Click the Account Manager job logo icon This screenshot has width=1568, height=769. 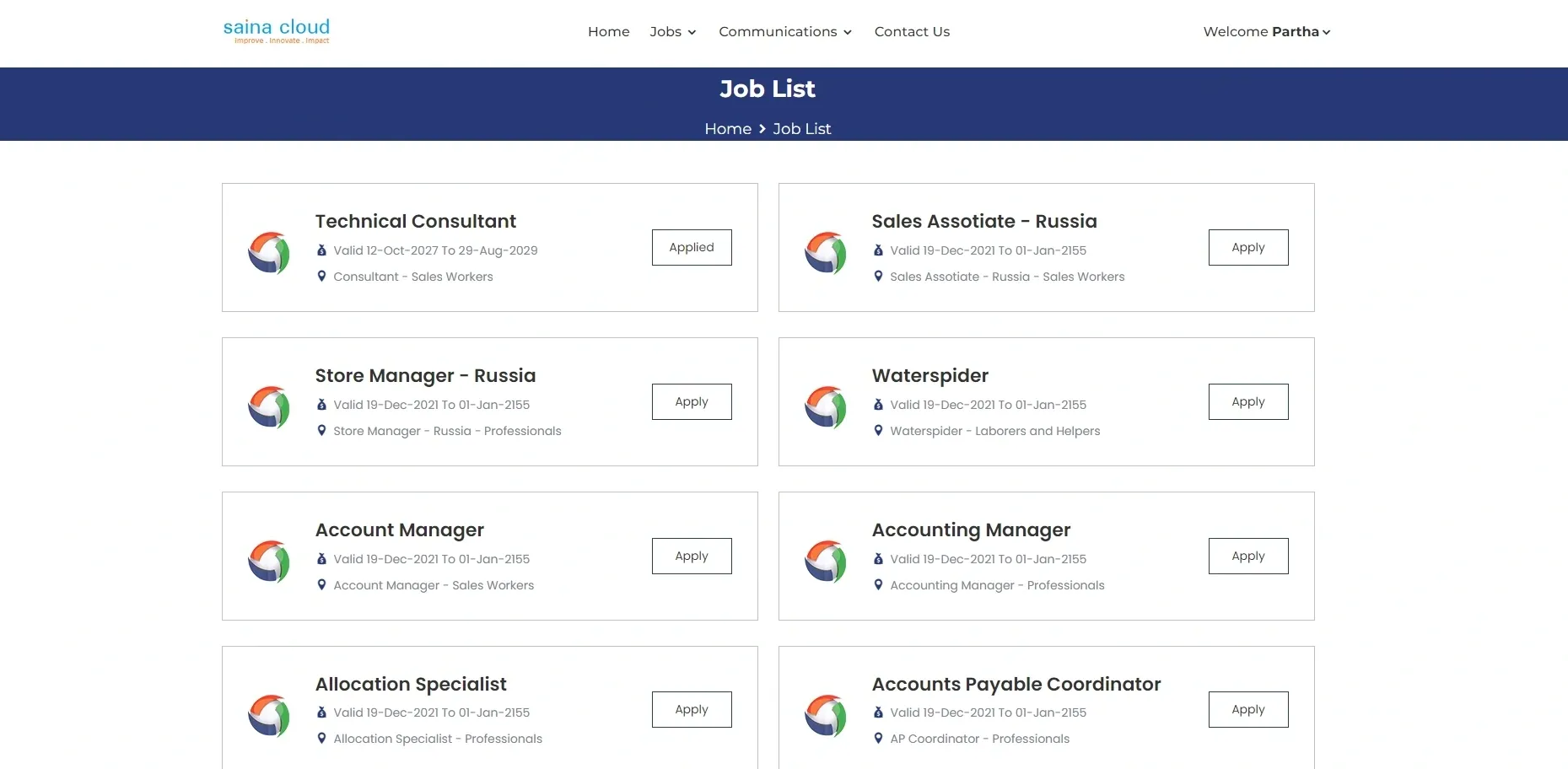pos(269,561)
